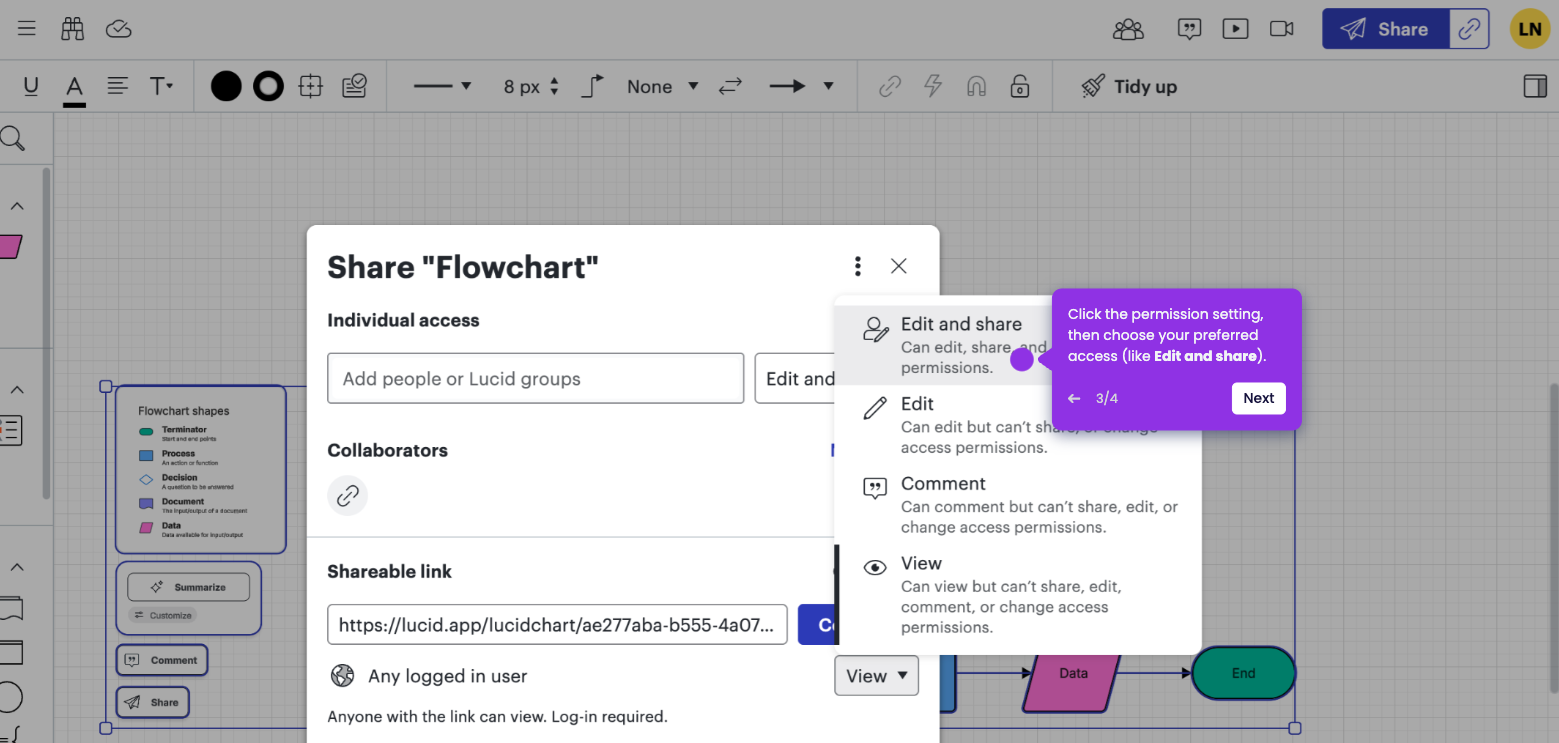Open the text options T dropdown
The image size is (1559, 743).
[161, 86]
